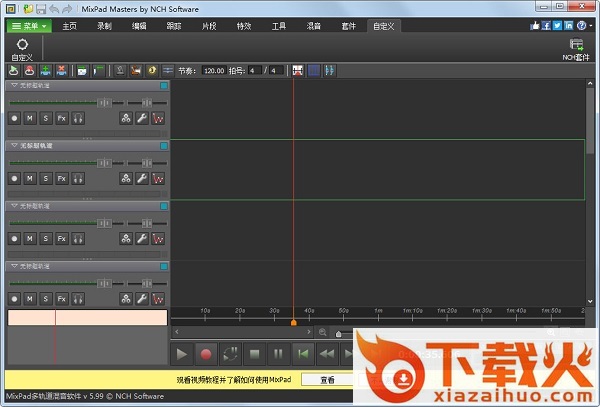Collapse the first track with its triangle
The image size is (600, 407).
(x=14, y=85)
